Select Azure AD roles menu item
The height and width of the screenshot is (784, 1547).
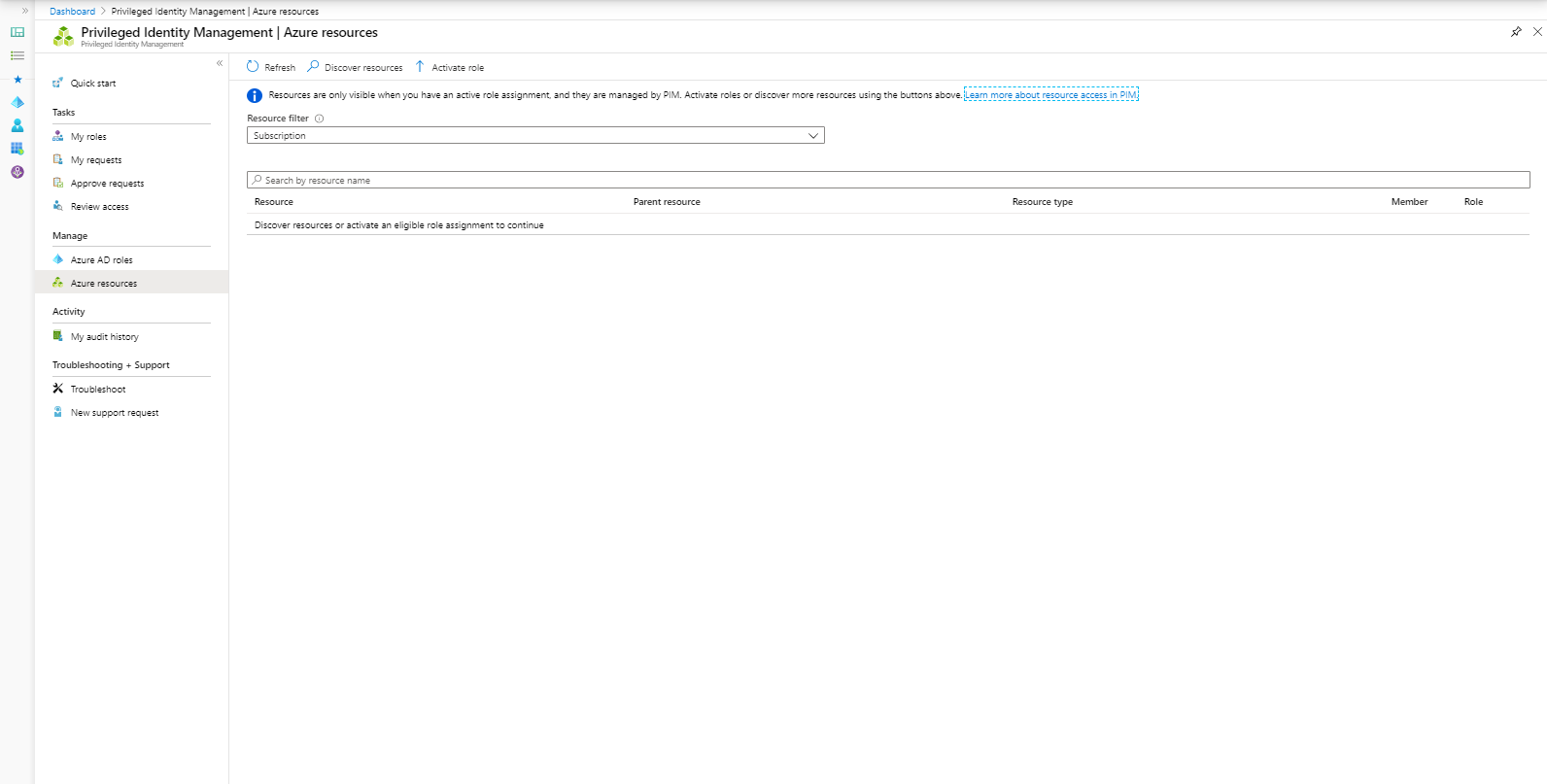click(101, 260)
